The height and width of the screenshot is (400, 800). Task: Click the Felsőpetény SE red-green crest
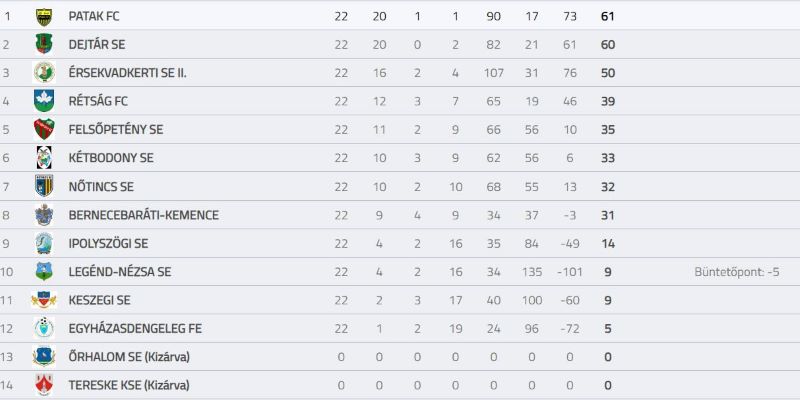[x=44, y=130]
